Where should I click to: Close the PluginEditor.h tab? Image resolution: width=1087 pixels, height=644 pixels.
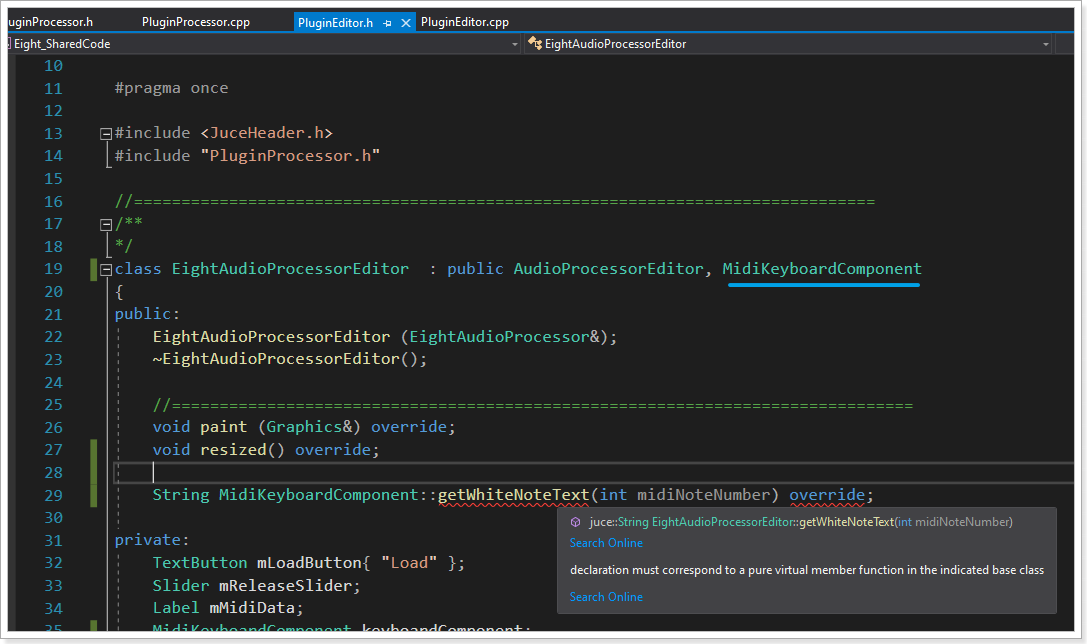405,22
